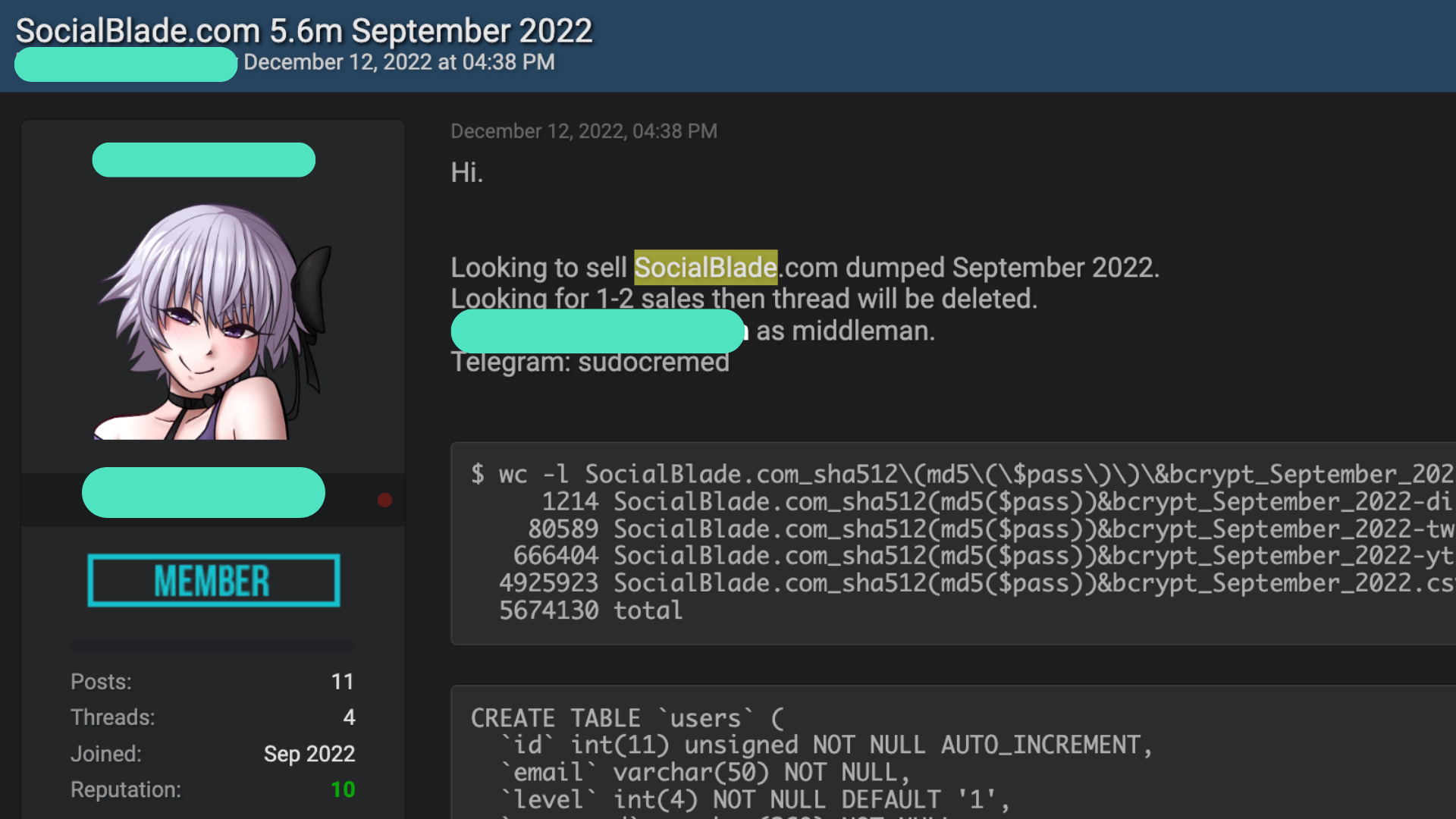
Task: Click the Threads count 4
Action: (349, 717)
